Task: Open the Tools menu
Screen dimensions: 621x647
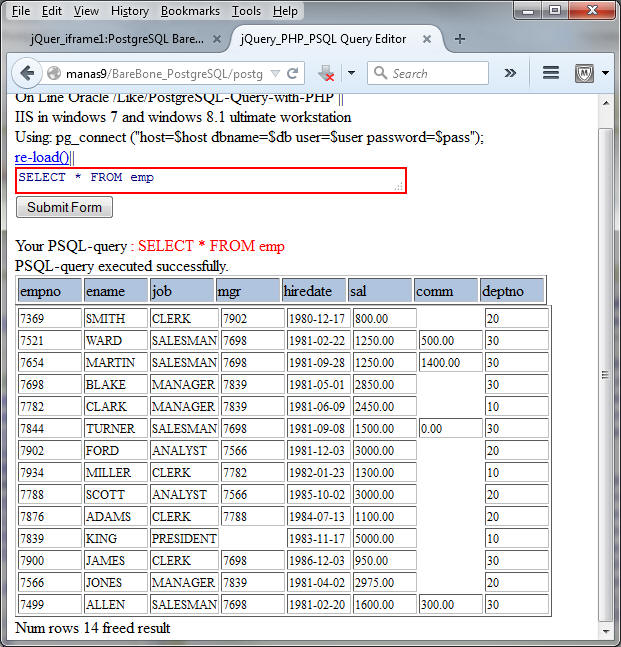Action: point(246,11)
